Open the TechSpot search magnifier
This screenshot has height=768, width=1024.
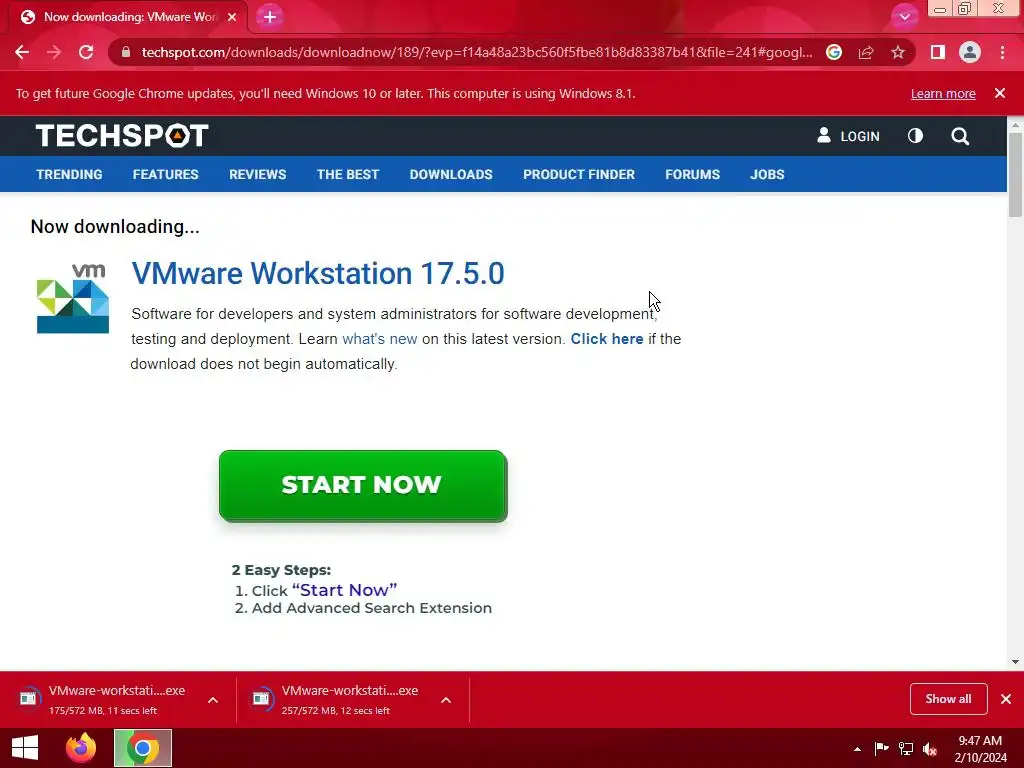click(960, 136)
